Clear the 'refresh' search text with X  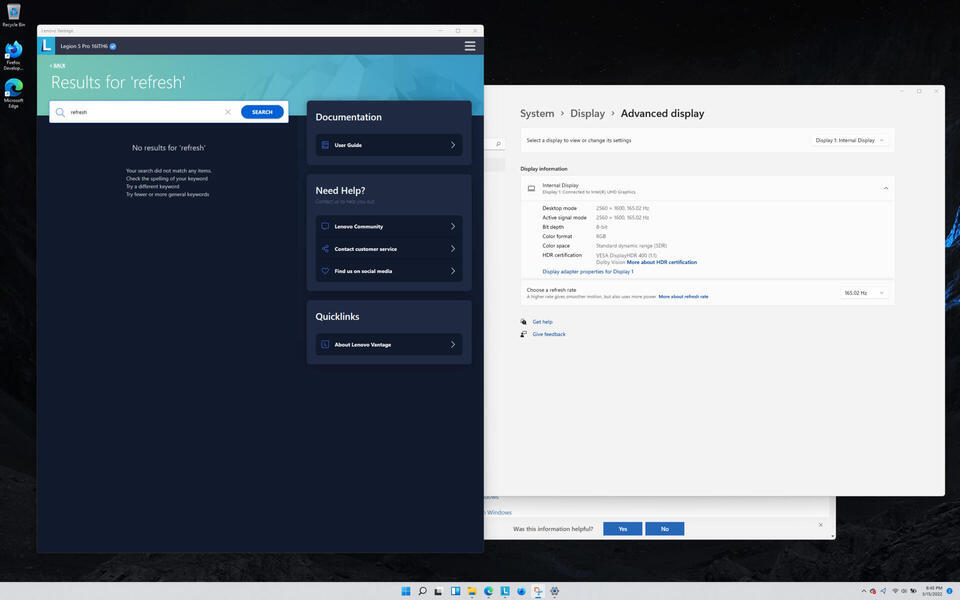tap(228, 112)
